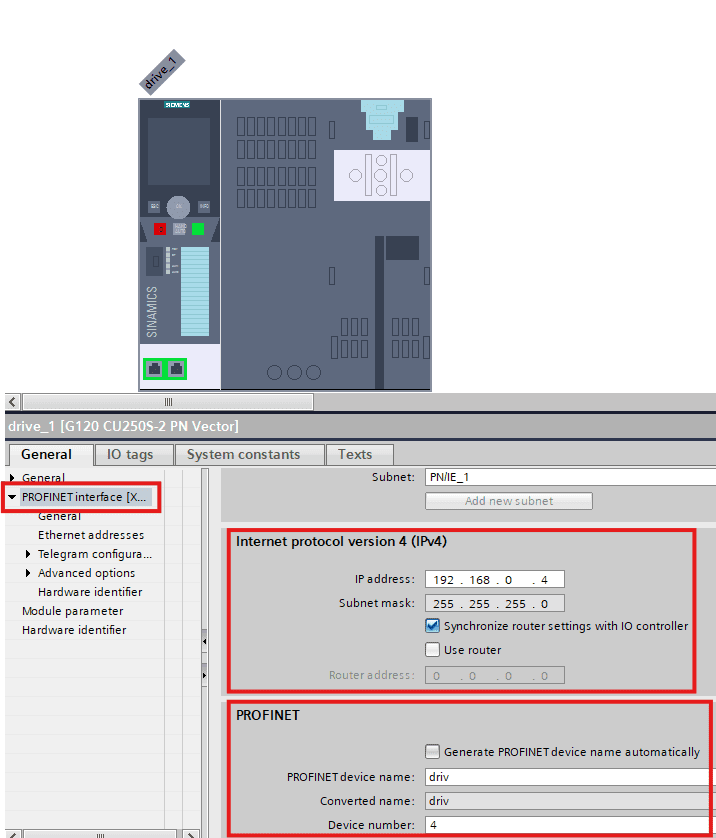Select the bottom Hardware identifier tree item
The height and width of the screenshot is (838, 716).
[74, 630]
